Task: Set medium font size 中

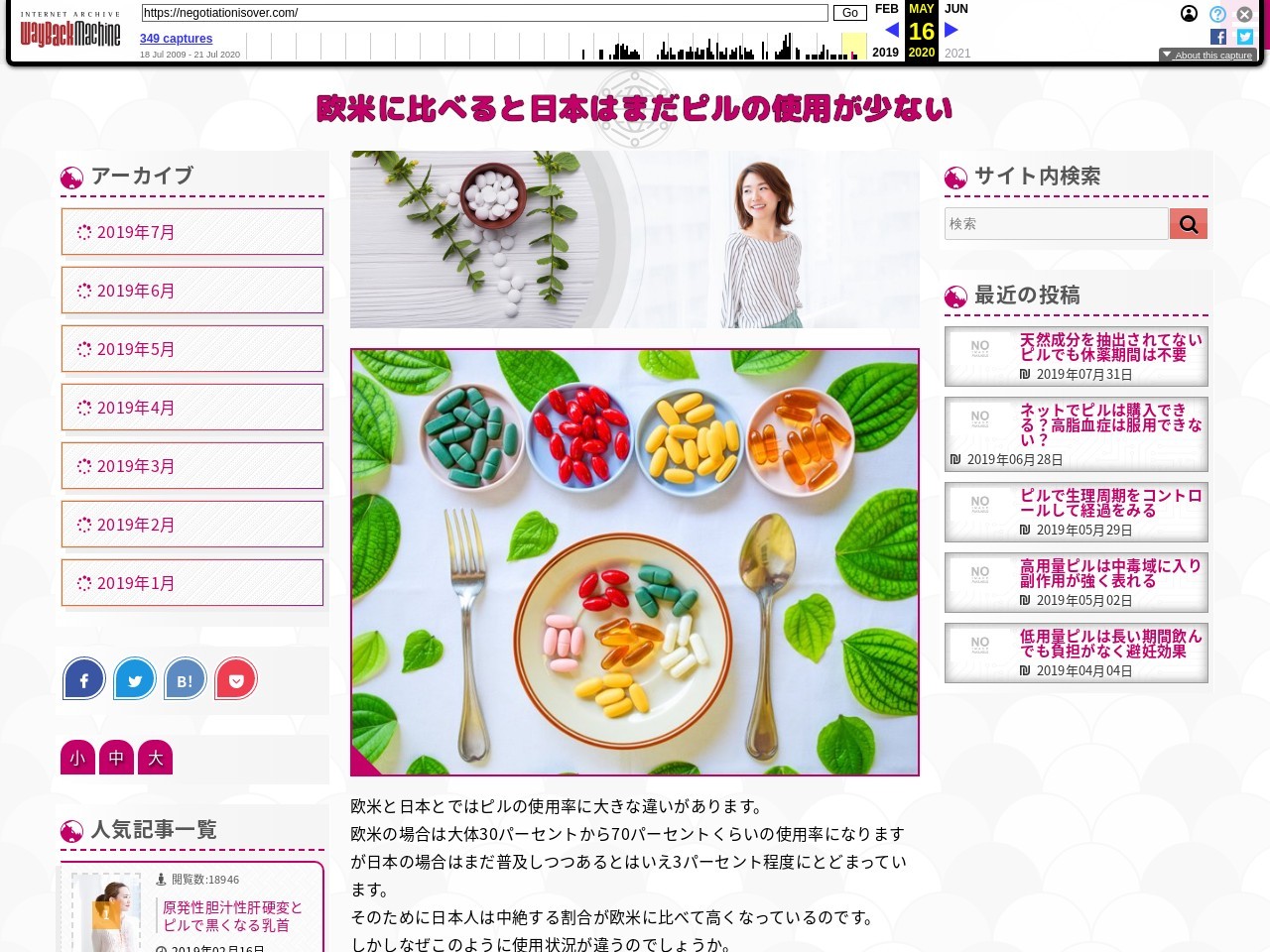Action: (116, 758)
